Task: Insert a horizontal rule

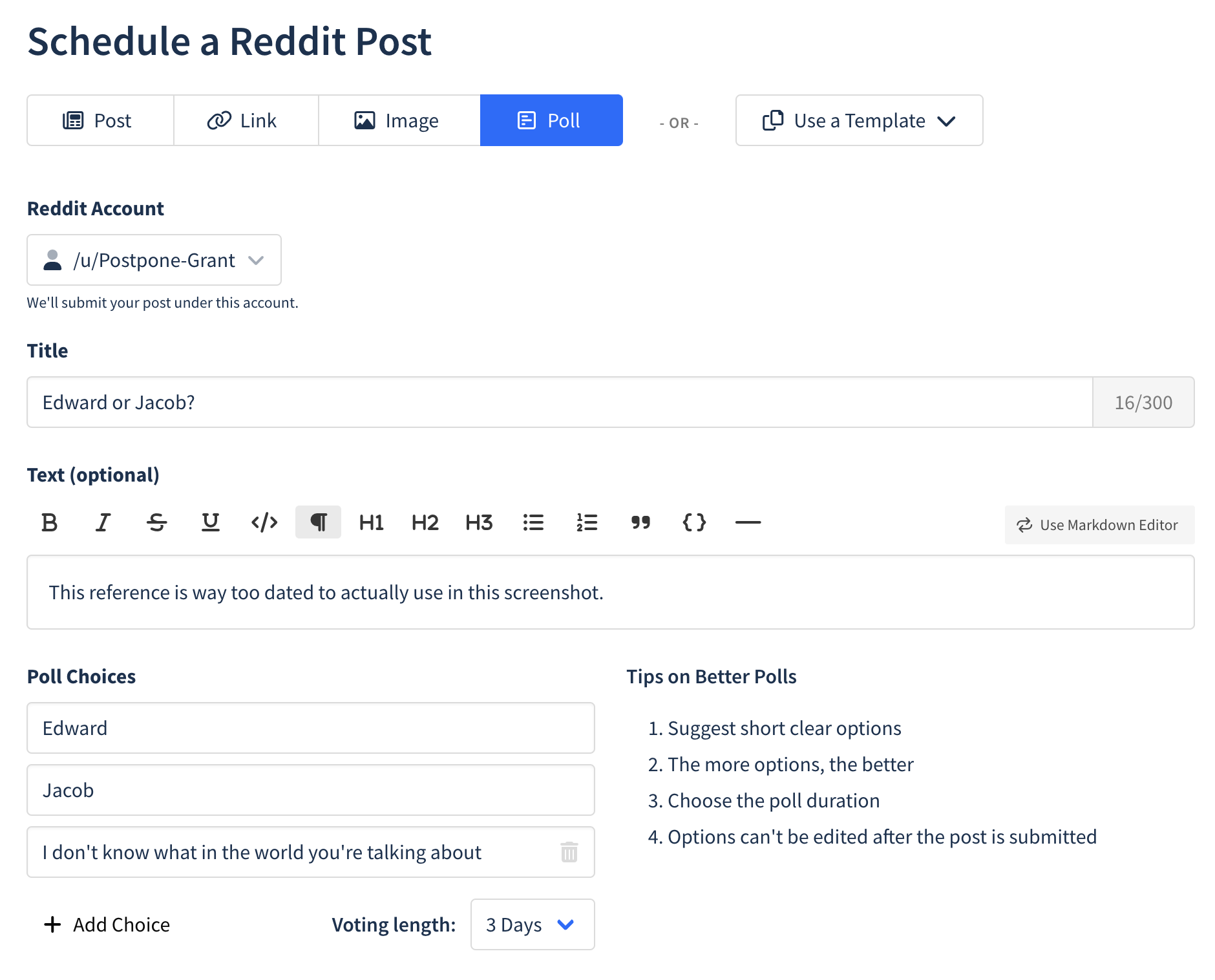Action: coord(748,522)
